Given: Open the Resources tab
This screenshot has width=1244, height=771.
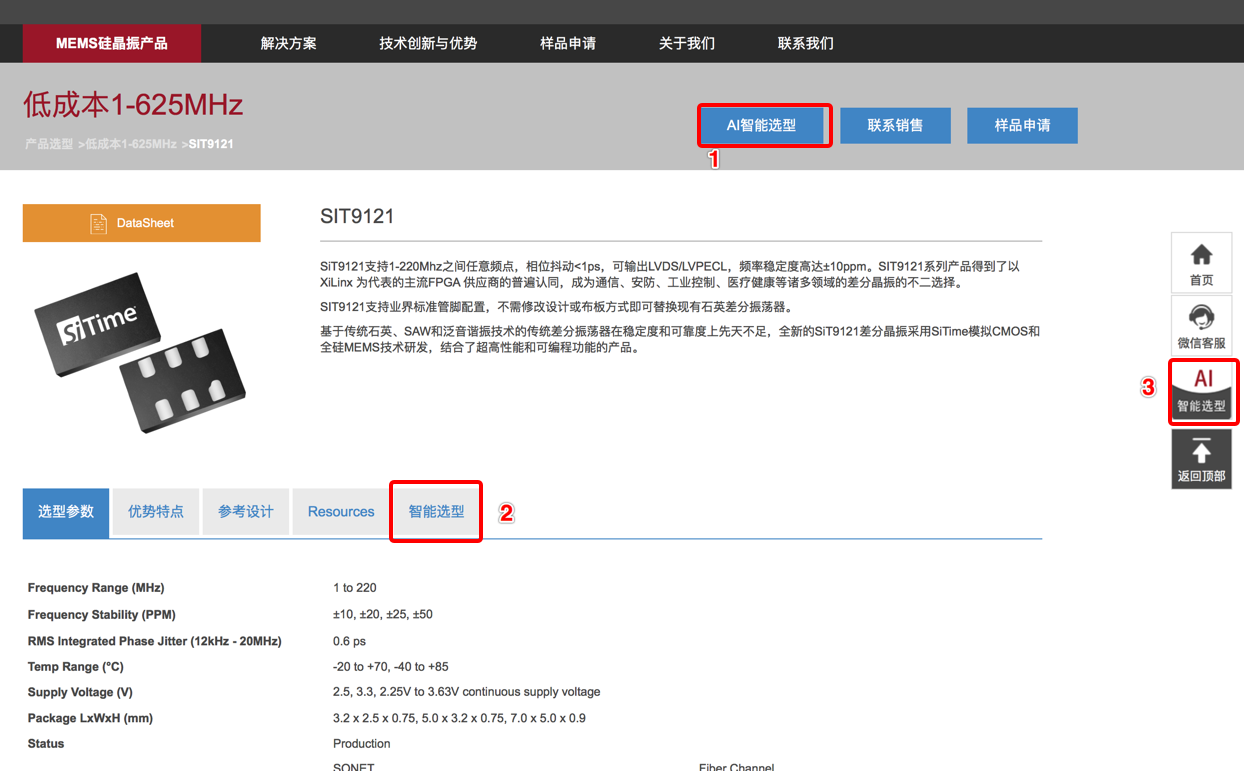Looking at the screenshot, I should pyautogui.click(x=341, y=512).
